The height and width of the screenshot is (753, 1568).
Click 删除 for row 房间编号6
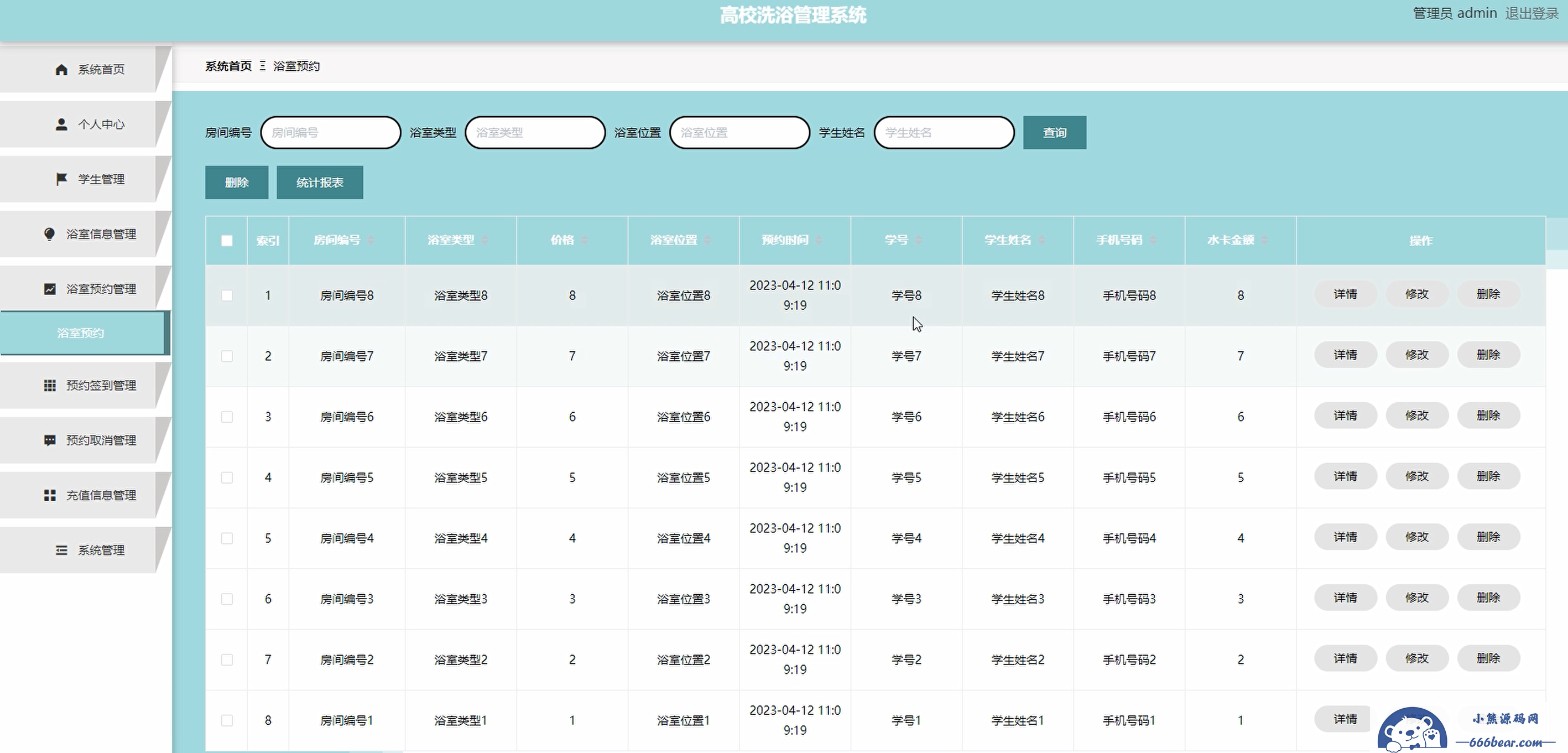[x=1488, y=416]
